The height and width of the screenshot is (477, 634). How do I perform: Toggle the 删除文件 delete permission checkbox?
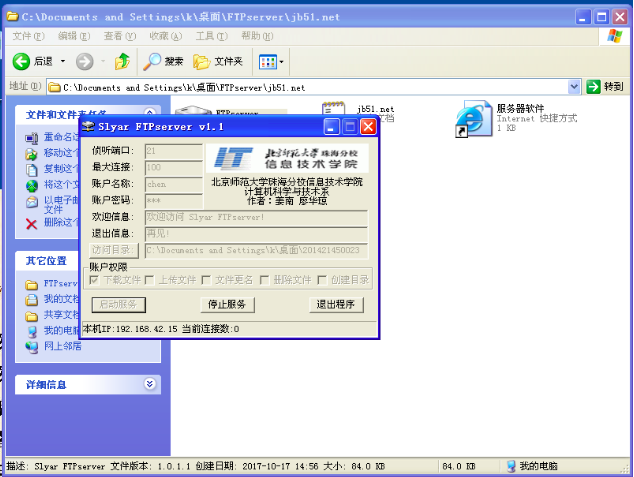tap(264, 280)
